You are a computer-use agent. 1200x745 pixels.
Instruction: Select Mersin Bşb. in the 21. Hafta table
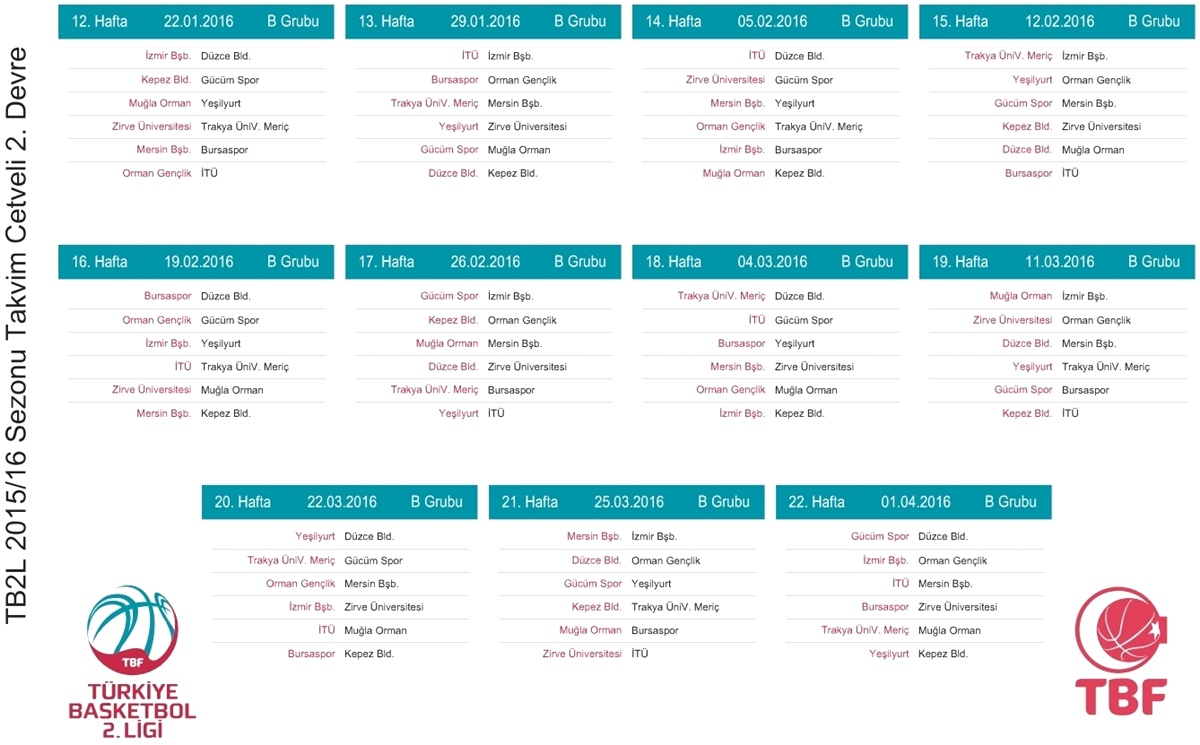coord(594,537)
